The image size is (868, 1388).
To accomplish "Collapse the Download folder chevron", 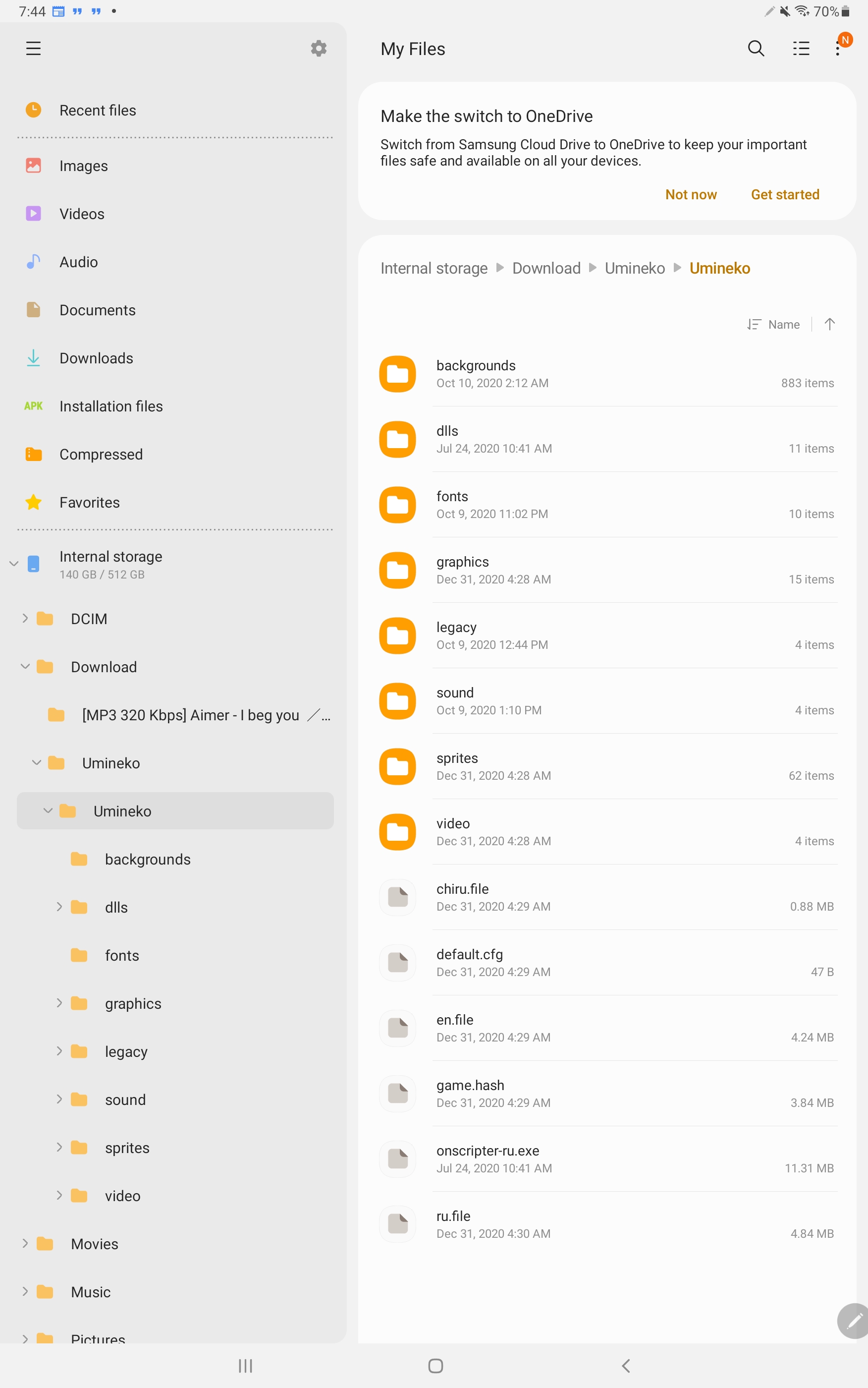I will [x=25, y=667].
